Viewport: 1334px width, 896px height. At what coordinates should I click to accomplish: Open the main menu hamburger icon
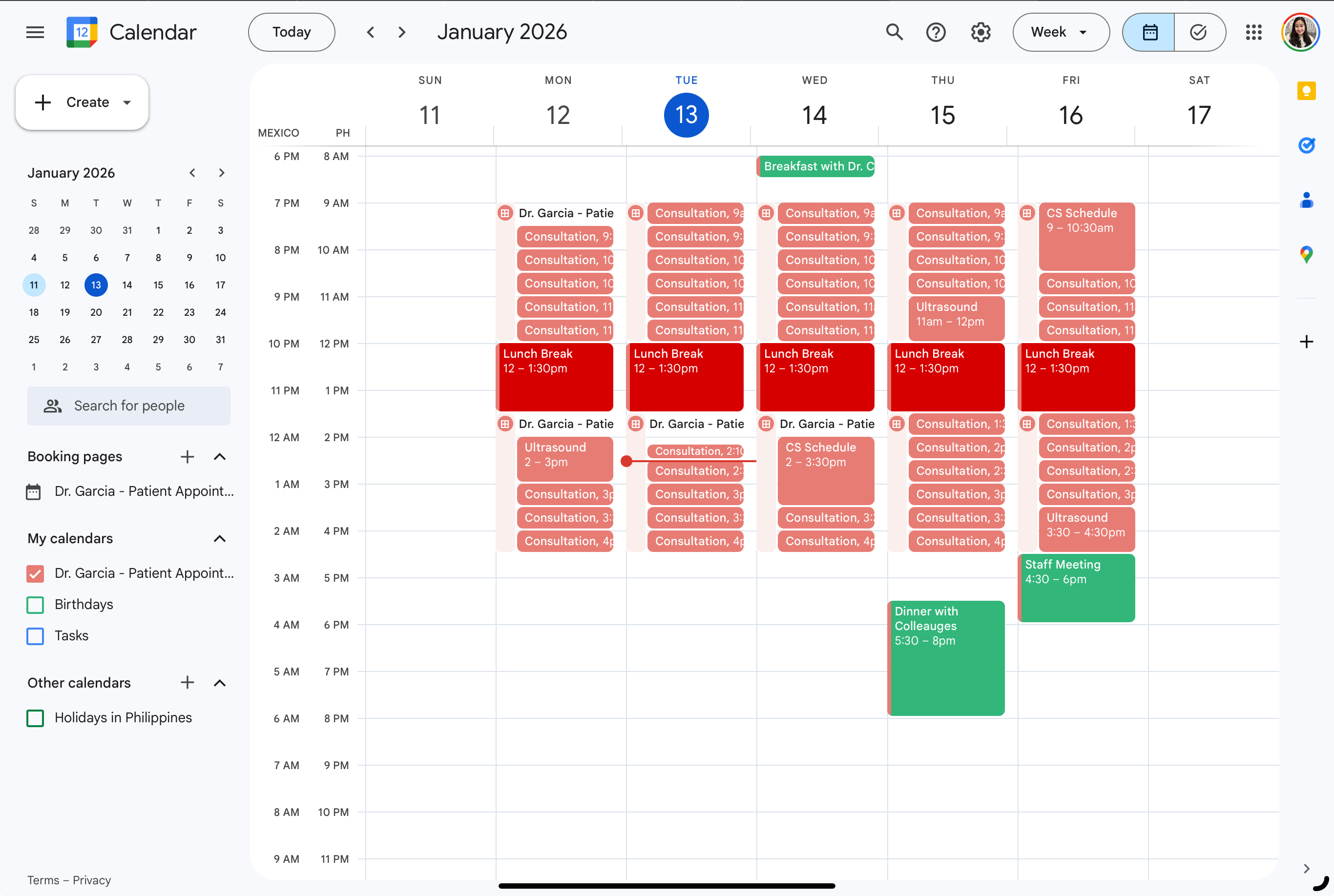35,32
